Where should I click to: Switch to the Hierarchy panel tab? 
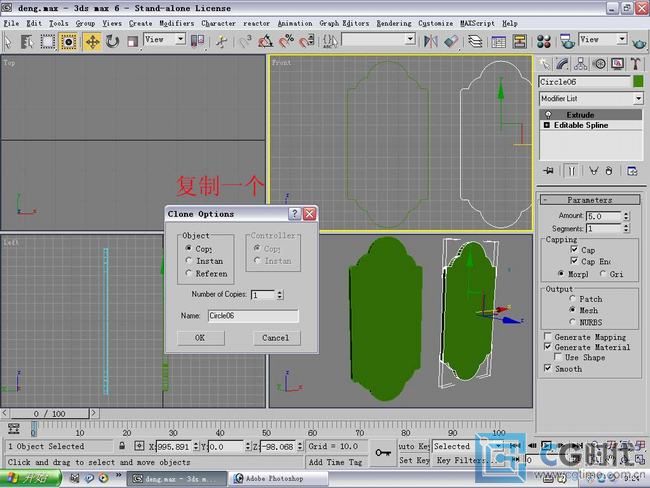[x=582, y=63]
